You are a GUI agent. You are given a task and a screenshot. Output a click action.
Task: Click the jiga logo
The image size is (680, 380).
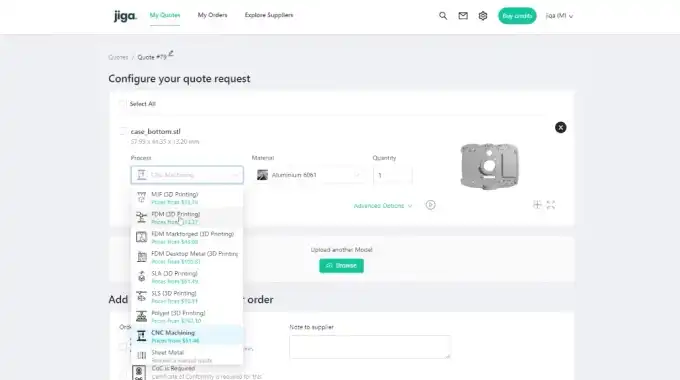tap(125, 16)
